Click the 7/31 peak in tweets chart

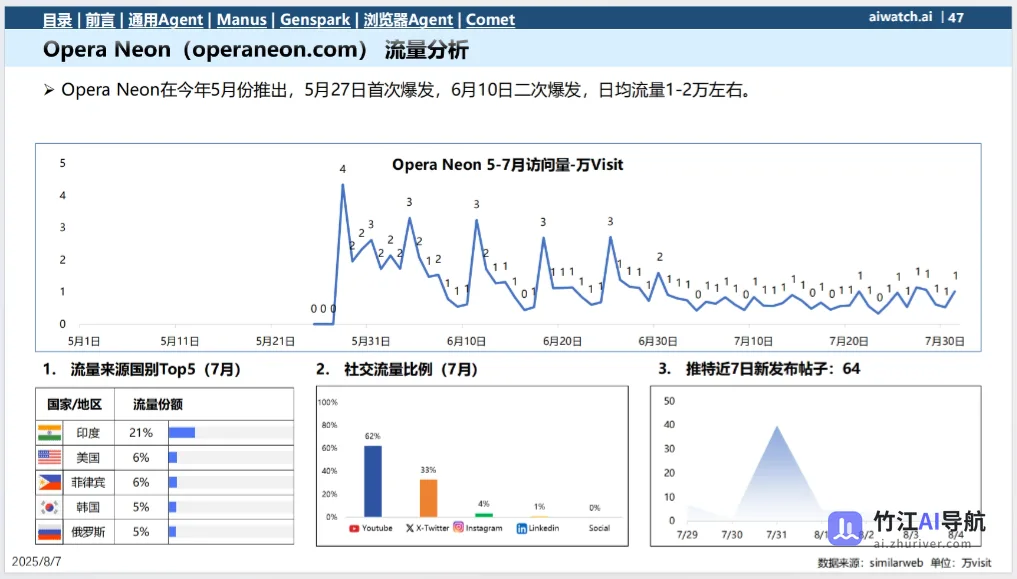coord(777,427)
